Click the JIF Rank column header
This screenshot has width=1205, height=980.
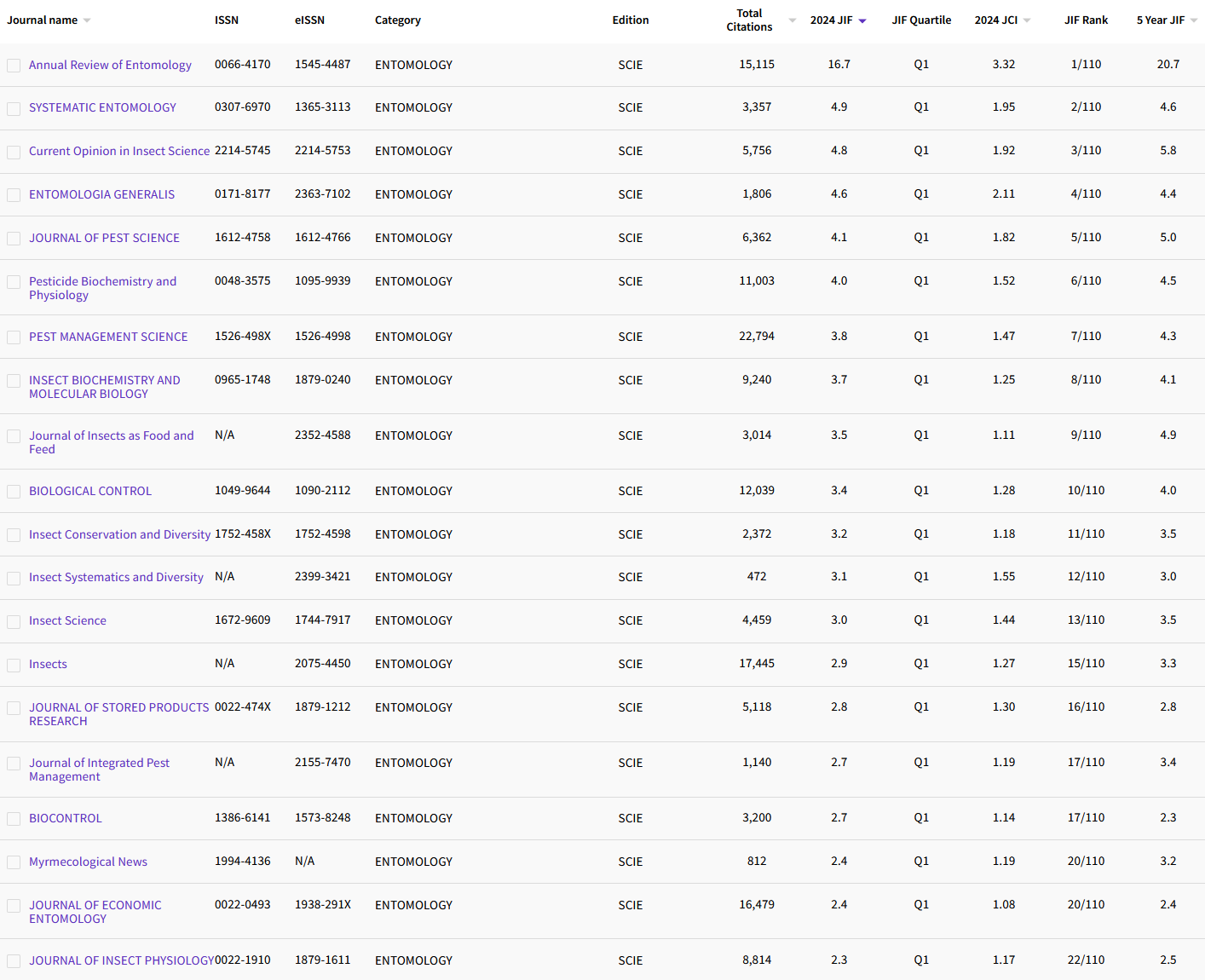(1086, 20)
